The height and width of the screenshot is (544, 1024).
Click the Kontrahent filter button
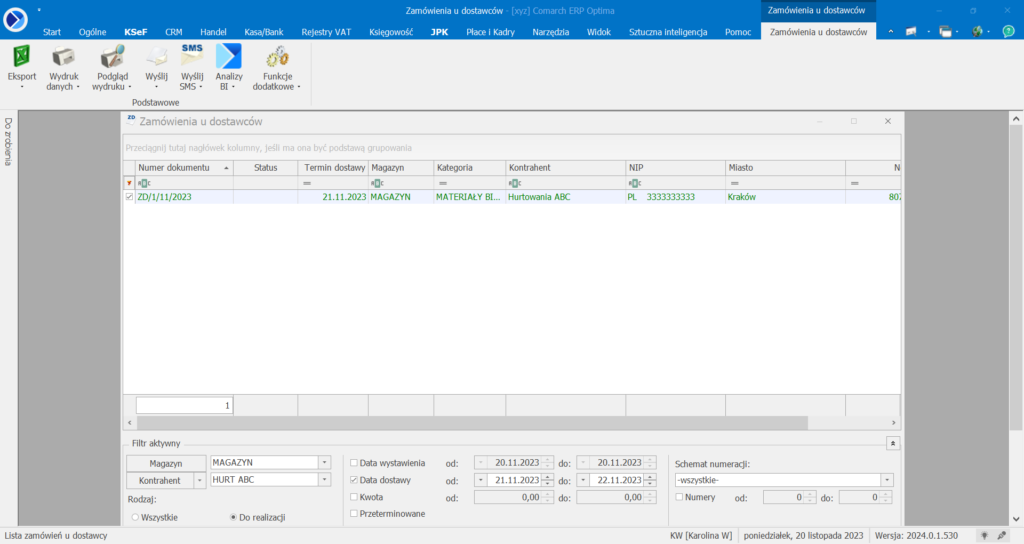coord(158,480)
